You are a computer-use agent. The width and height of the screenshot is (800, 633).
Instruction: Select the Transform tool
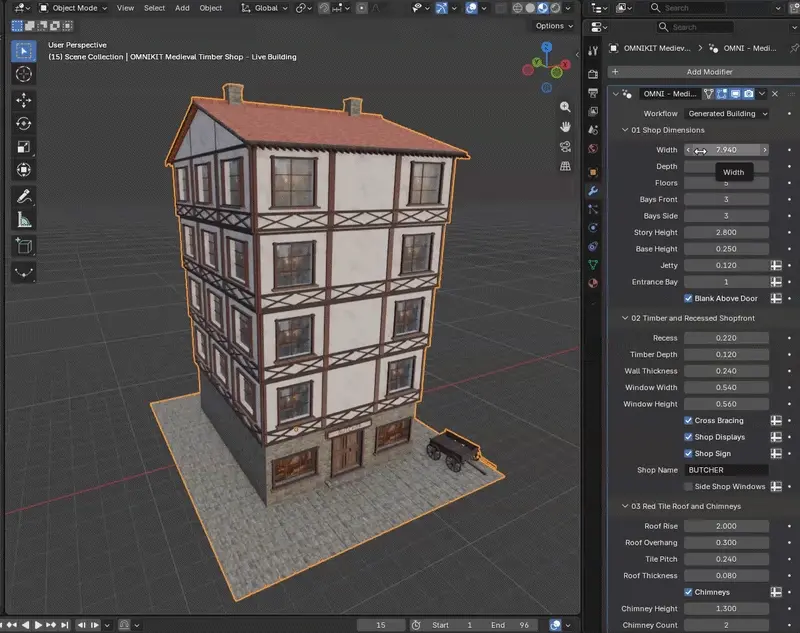click(23, 170)
